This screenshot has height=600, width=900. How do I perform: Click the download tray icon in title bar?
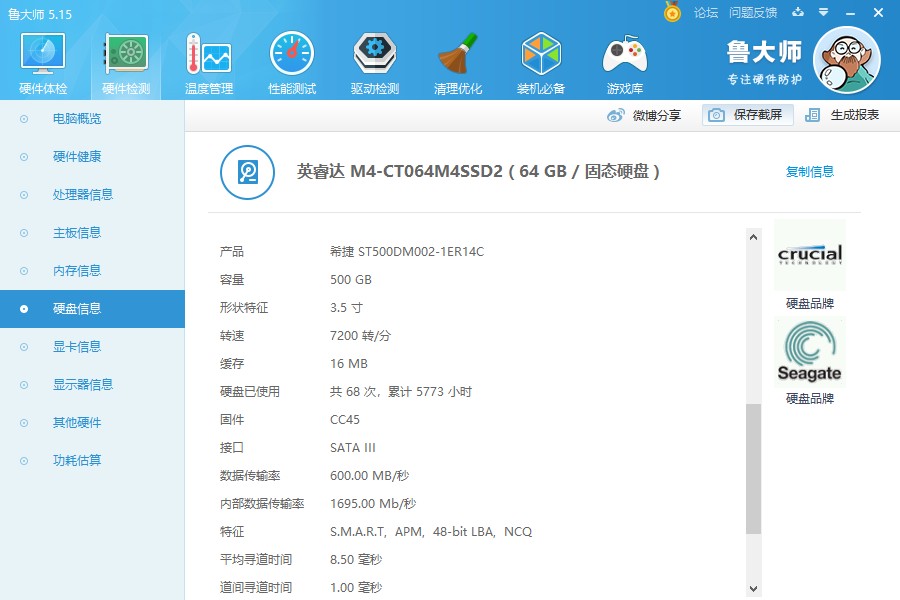coord(798,12)
